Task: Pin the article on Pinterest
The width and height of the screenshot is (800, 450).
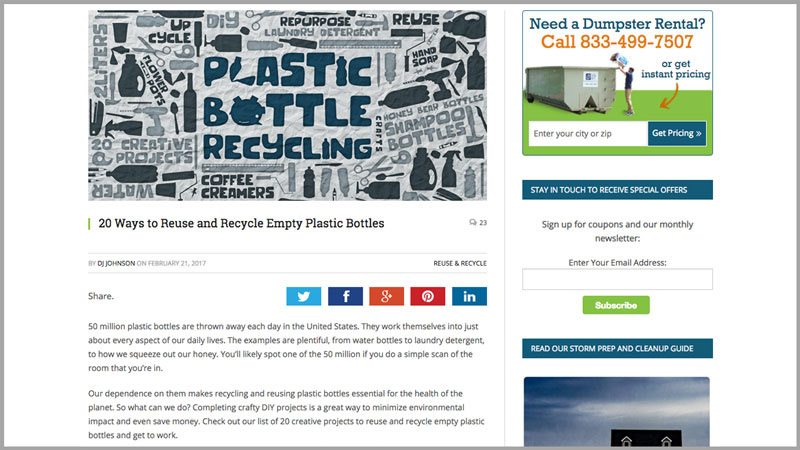Action: [428, 296]
